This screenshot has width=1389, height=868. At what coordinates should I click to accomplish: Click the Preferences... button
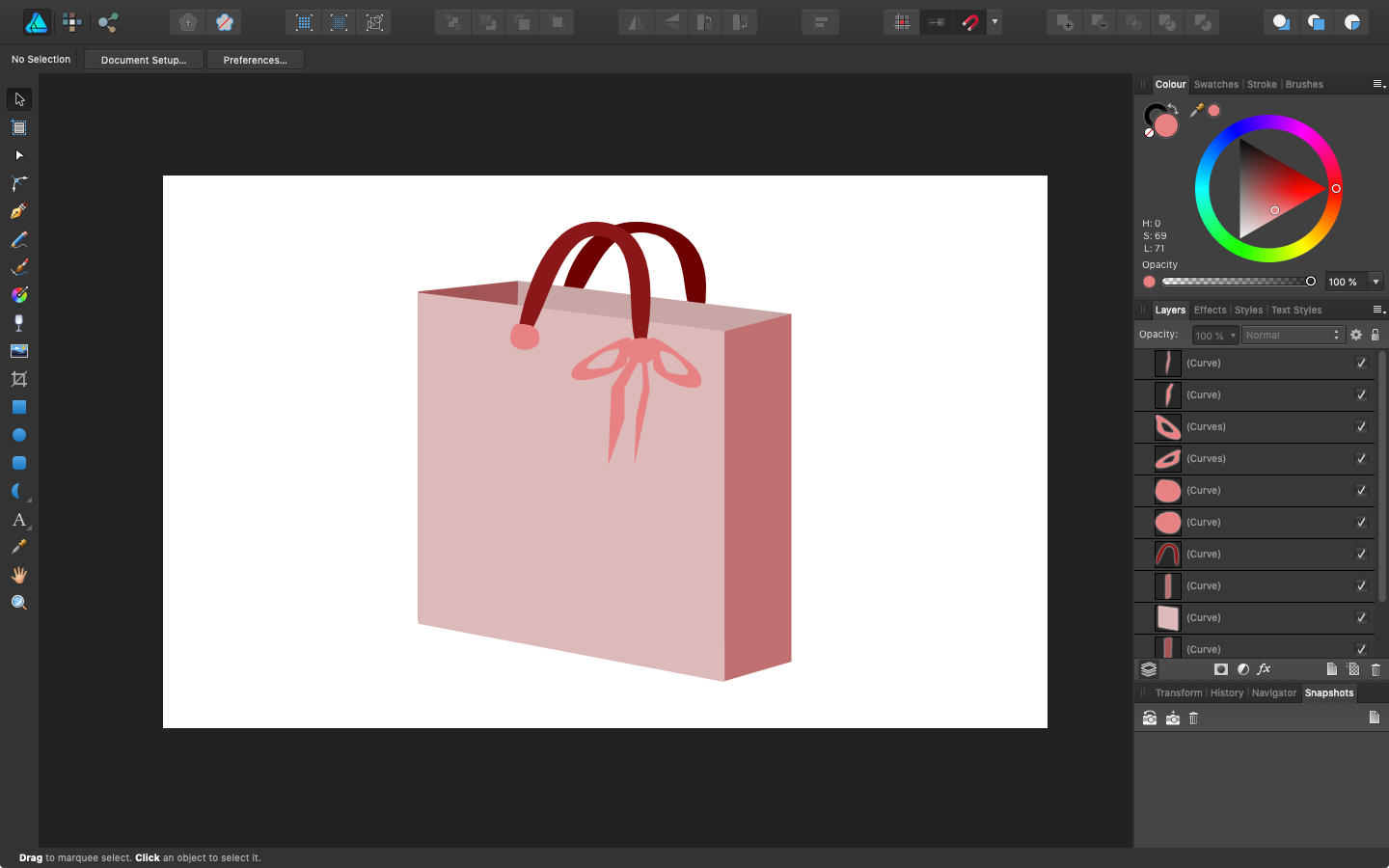tap(256, 60)
